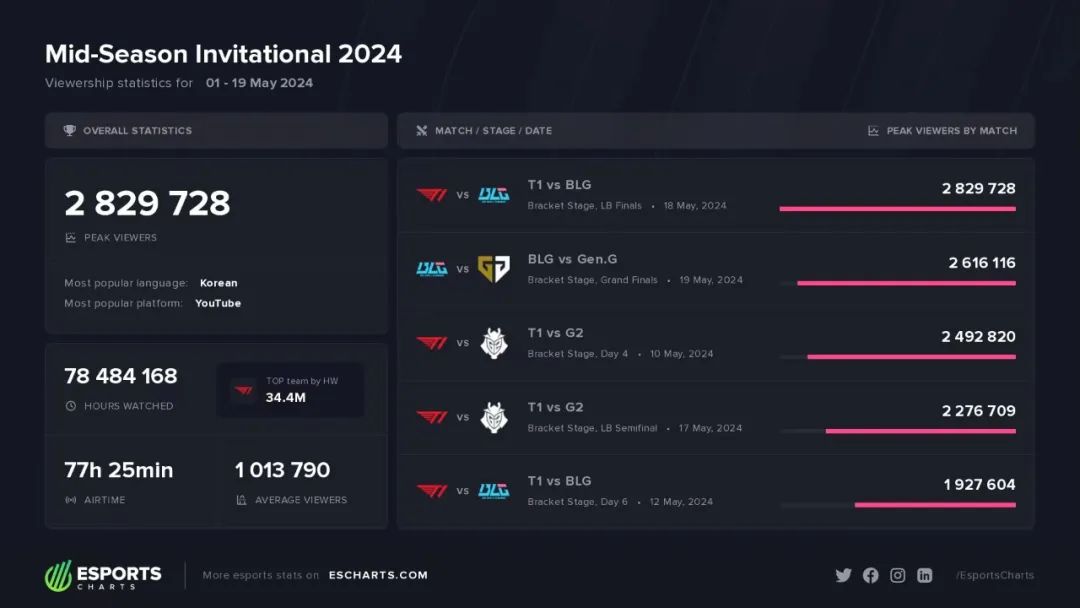The width and height of the screenshot is (1080, 608).
Task: Click the Gen.G logo in the Grand Finals row
Action: click(x=493, y=269)
